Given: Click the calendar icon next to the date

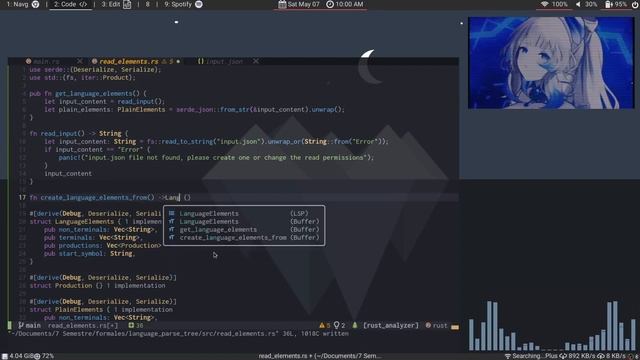Looking at the screenshot, I should (x=282, y=4).
